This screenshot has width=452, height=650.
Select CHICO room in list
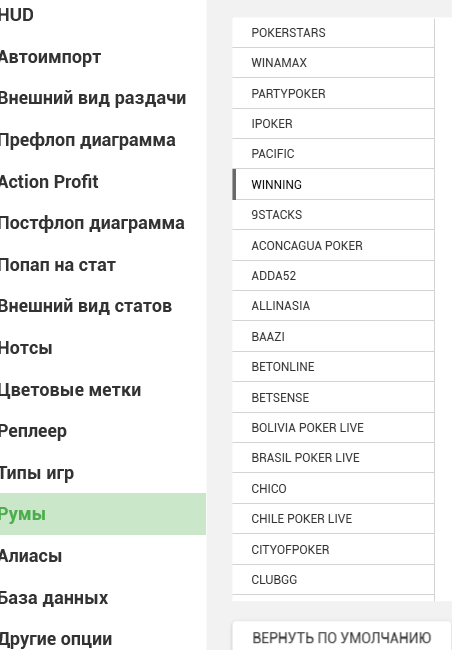tap(333, 488)
